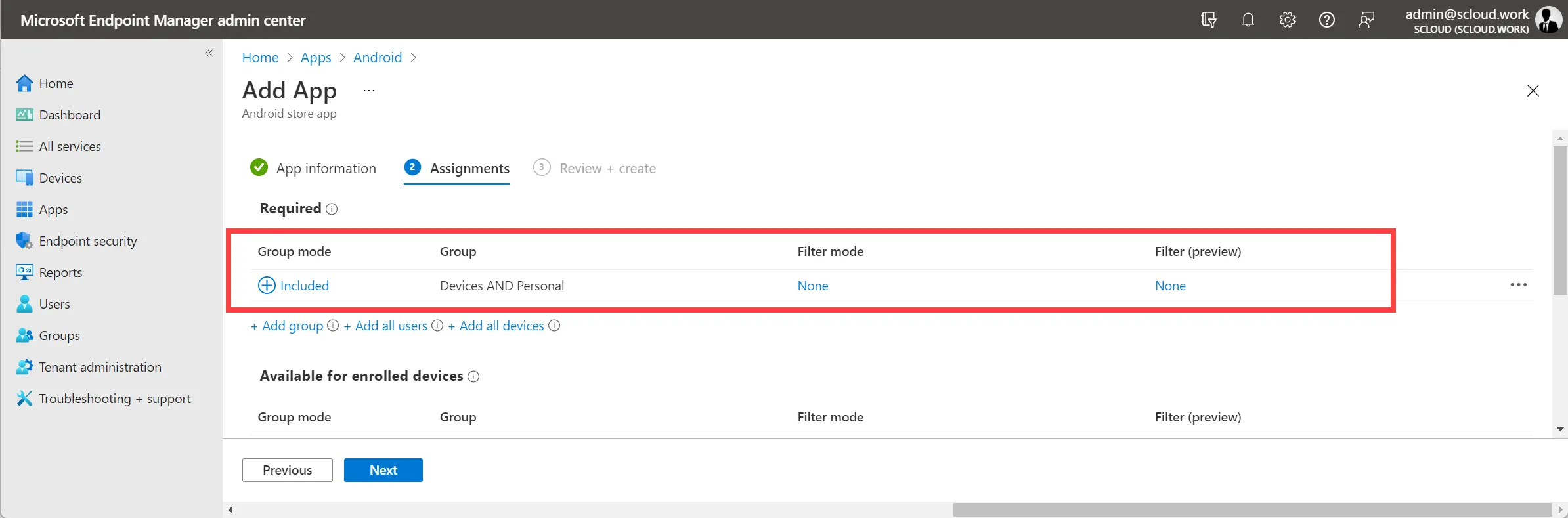Viewport: 1568px width, 518px height.
Task: Click the Apps breadcrumb link
Action: click(x=316, y=58)
